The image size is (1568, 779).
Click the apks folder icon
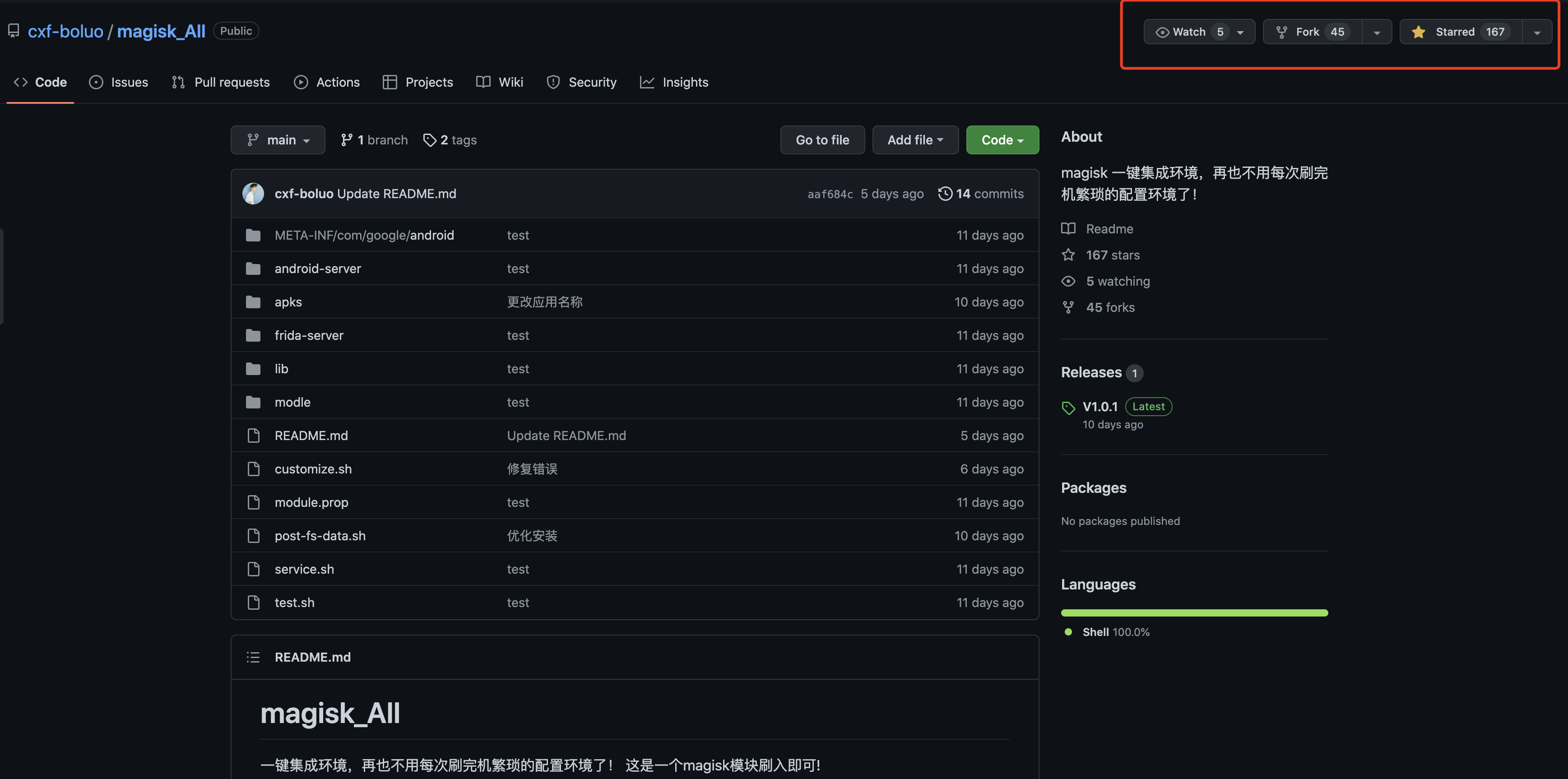pyautogui.click(x=253, y=302)
